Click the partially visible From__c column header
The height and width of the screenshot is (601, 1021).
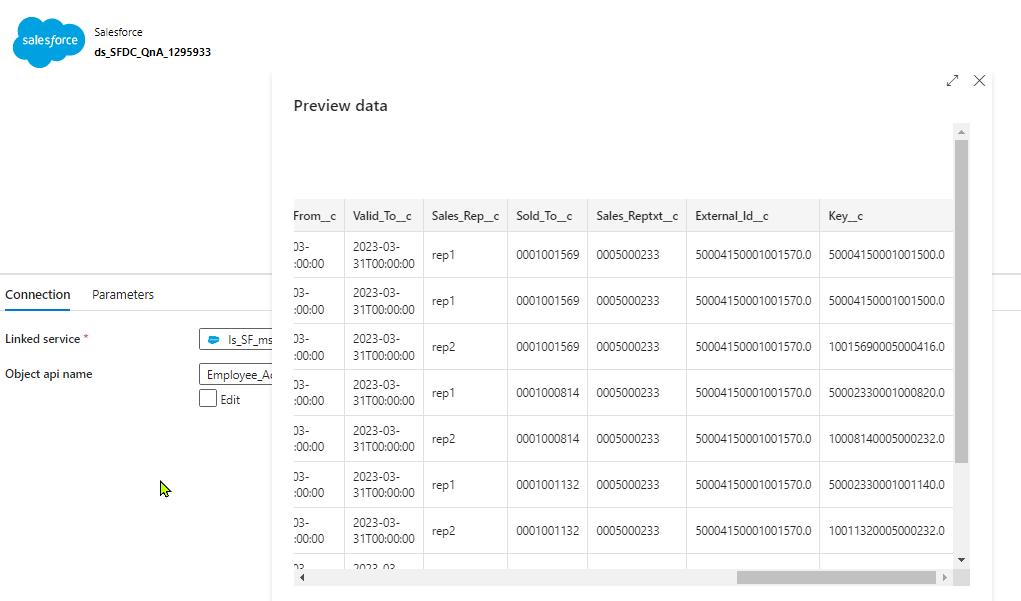tap(318, 216)
